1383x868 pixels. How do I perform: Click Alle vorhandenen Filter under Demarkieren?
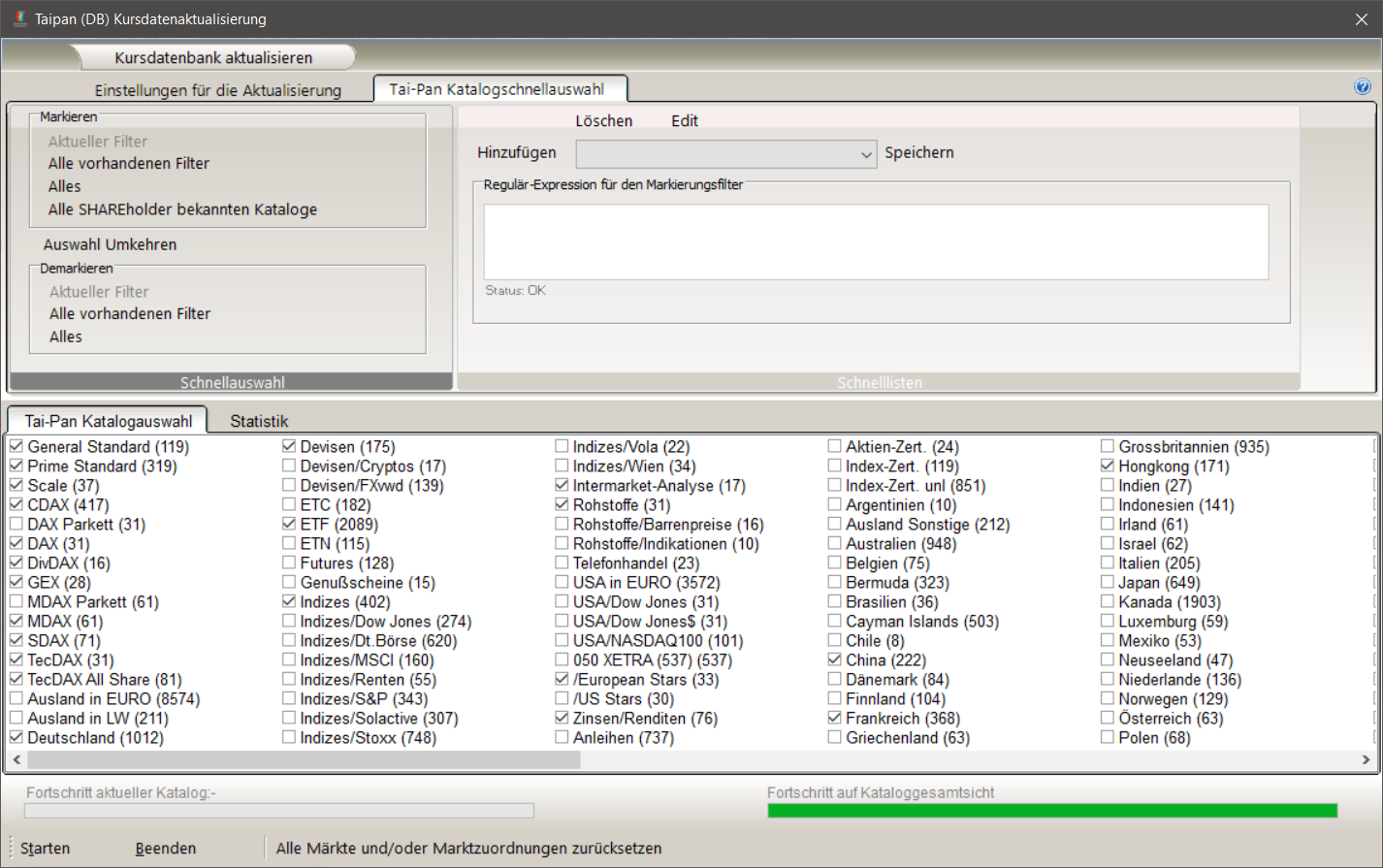point(130,313)
